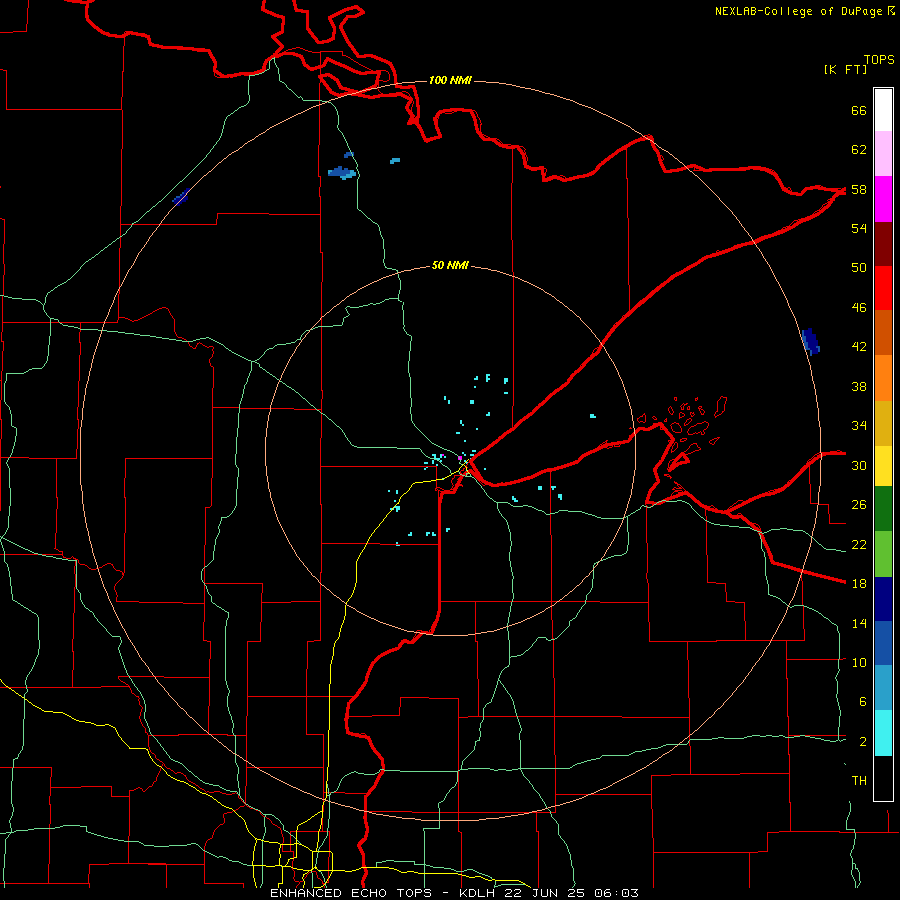
Task: Select the orange swatch near 38
Action: 883,378
